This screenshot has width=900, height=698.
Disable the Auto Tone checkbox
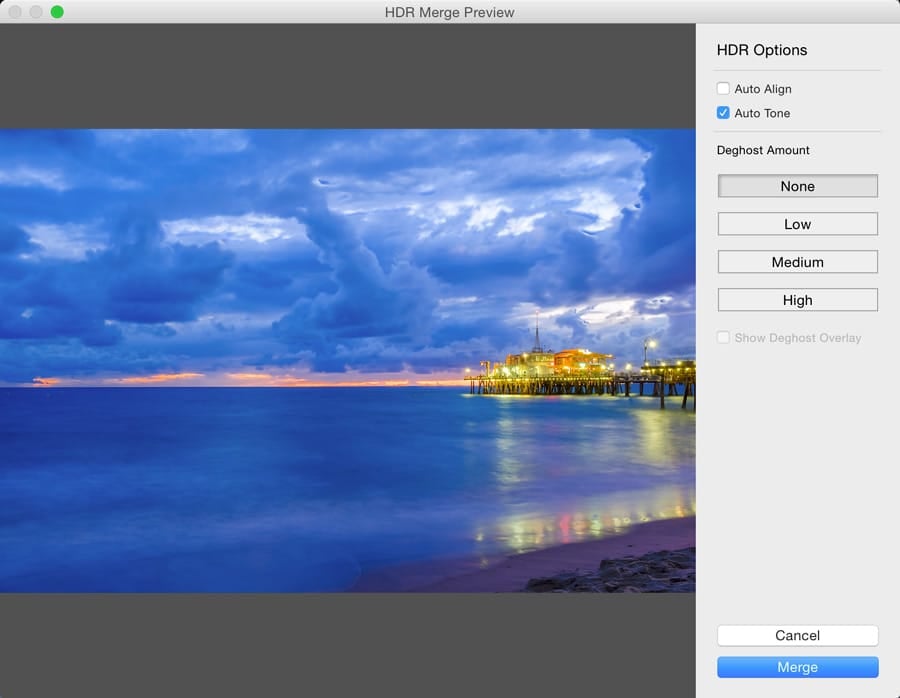(x=723, y=113)
